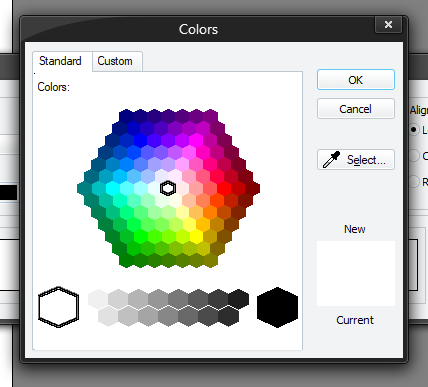Cancel the Colors dialog
This screenshot has width=428, height=387.
[x=356, y=109]
